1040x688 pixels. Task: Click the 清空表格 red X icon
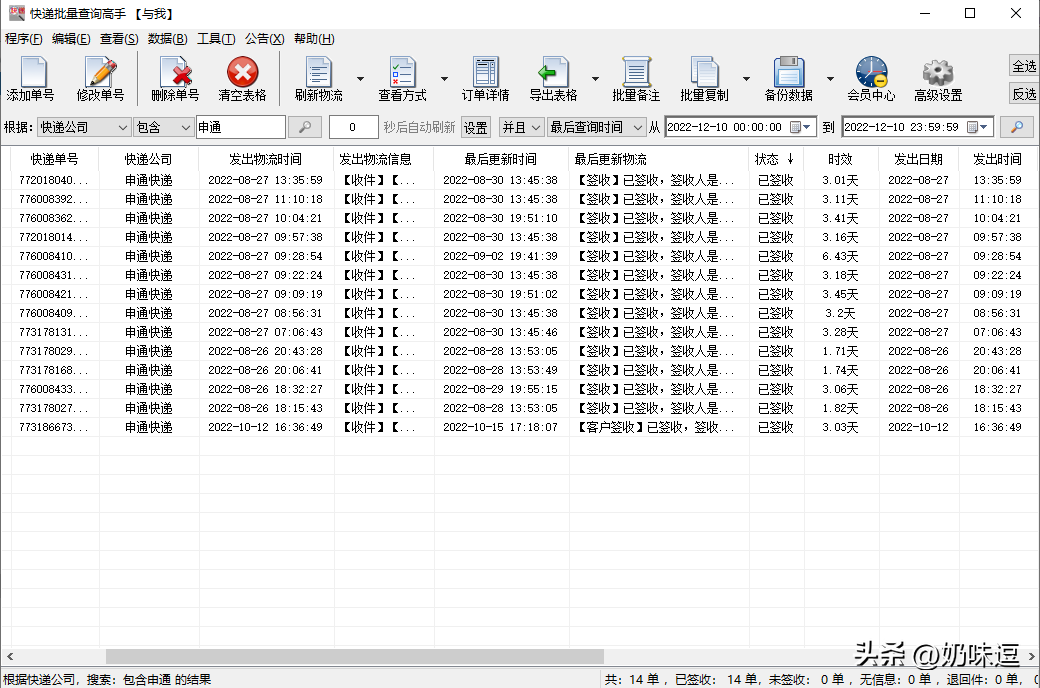[x=243, y=72]
